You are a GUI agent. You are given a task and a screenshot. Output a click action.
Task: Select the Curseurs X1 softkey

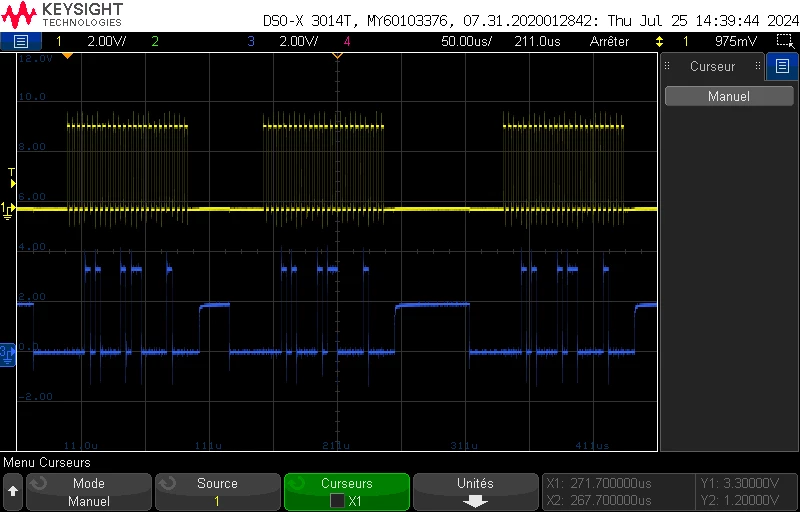347,492
